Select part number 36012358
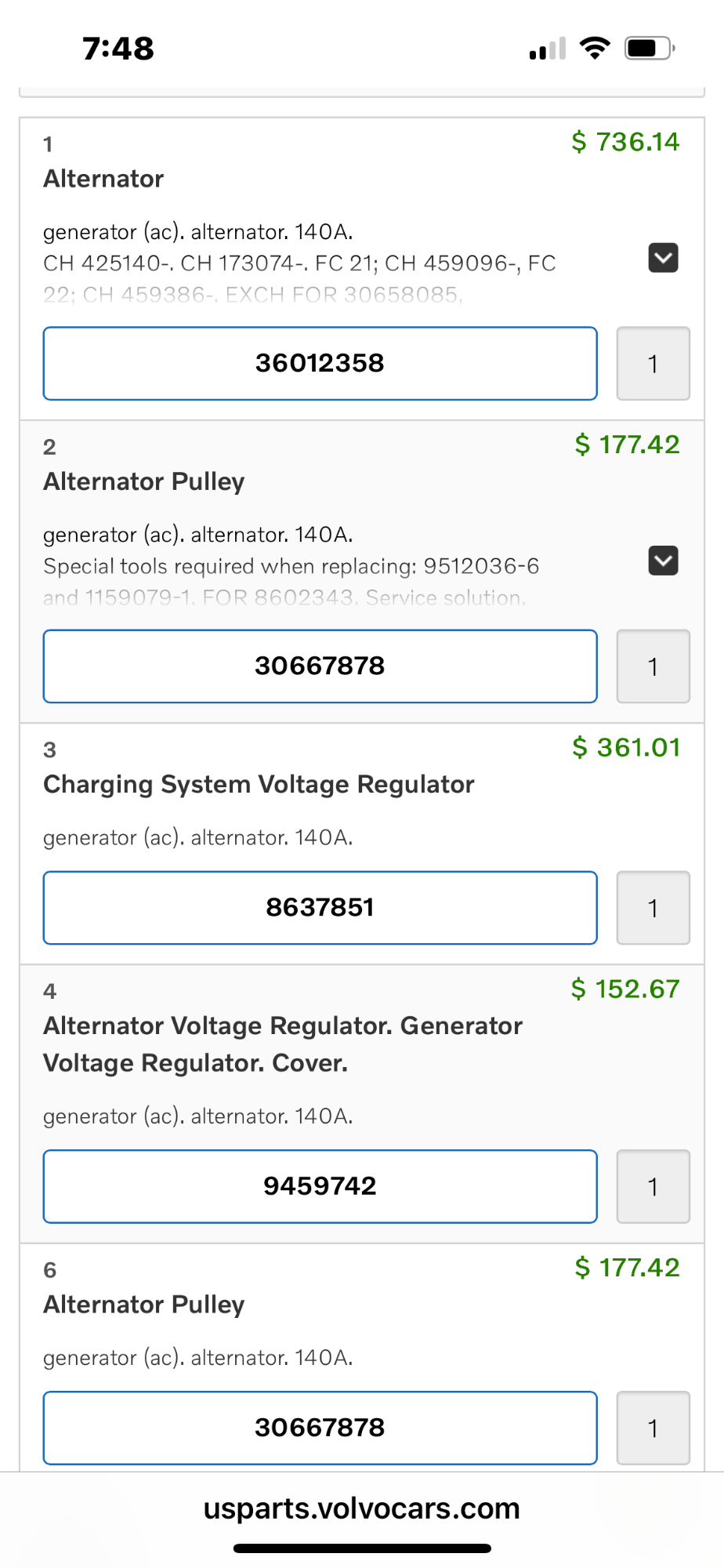Screen dimensions: 724x1568 [x=320, y=364]
